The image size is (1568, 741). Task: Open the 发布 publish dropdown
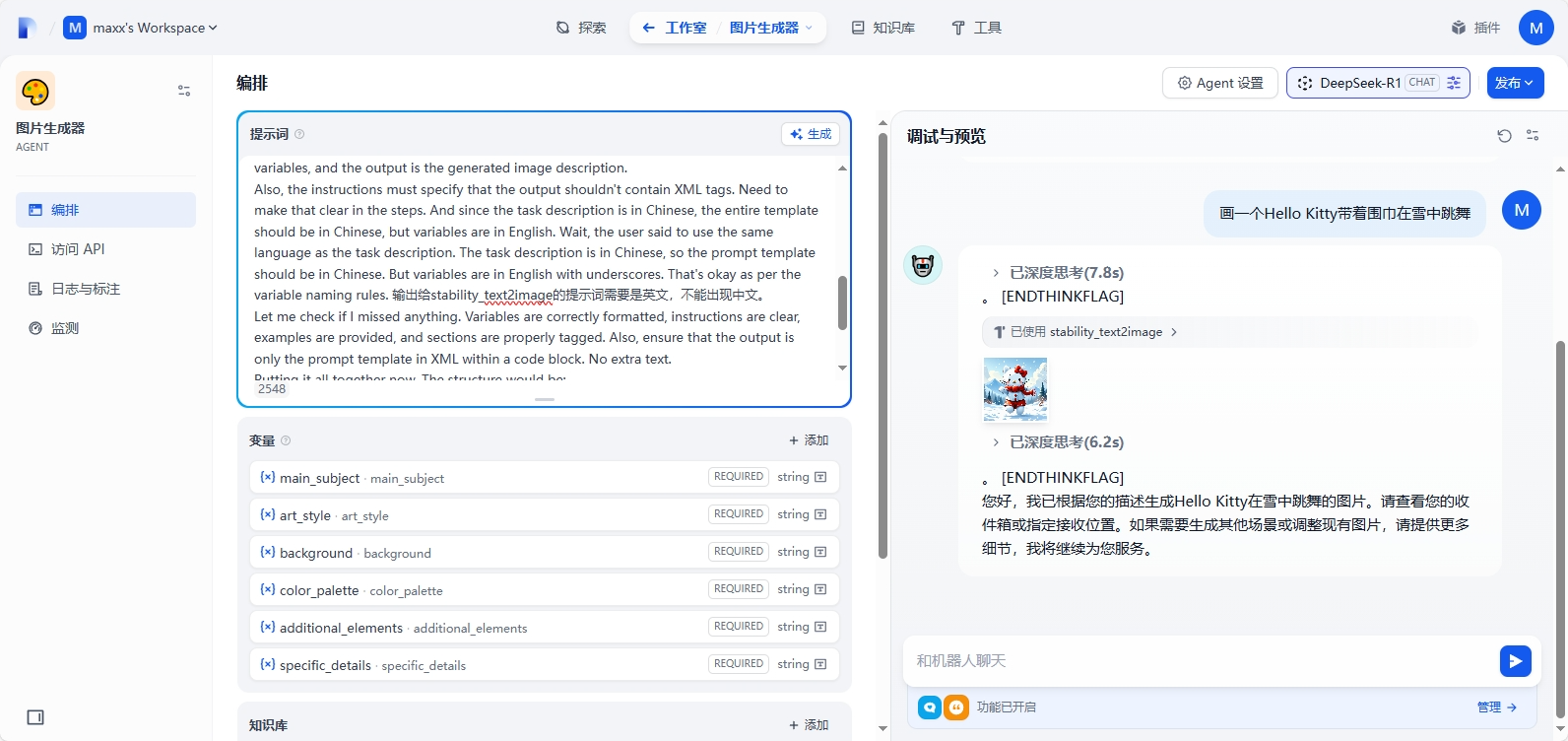coord(1513,83)
